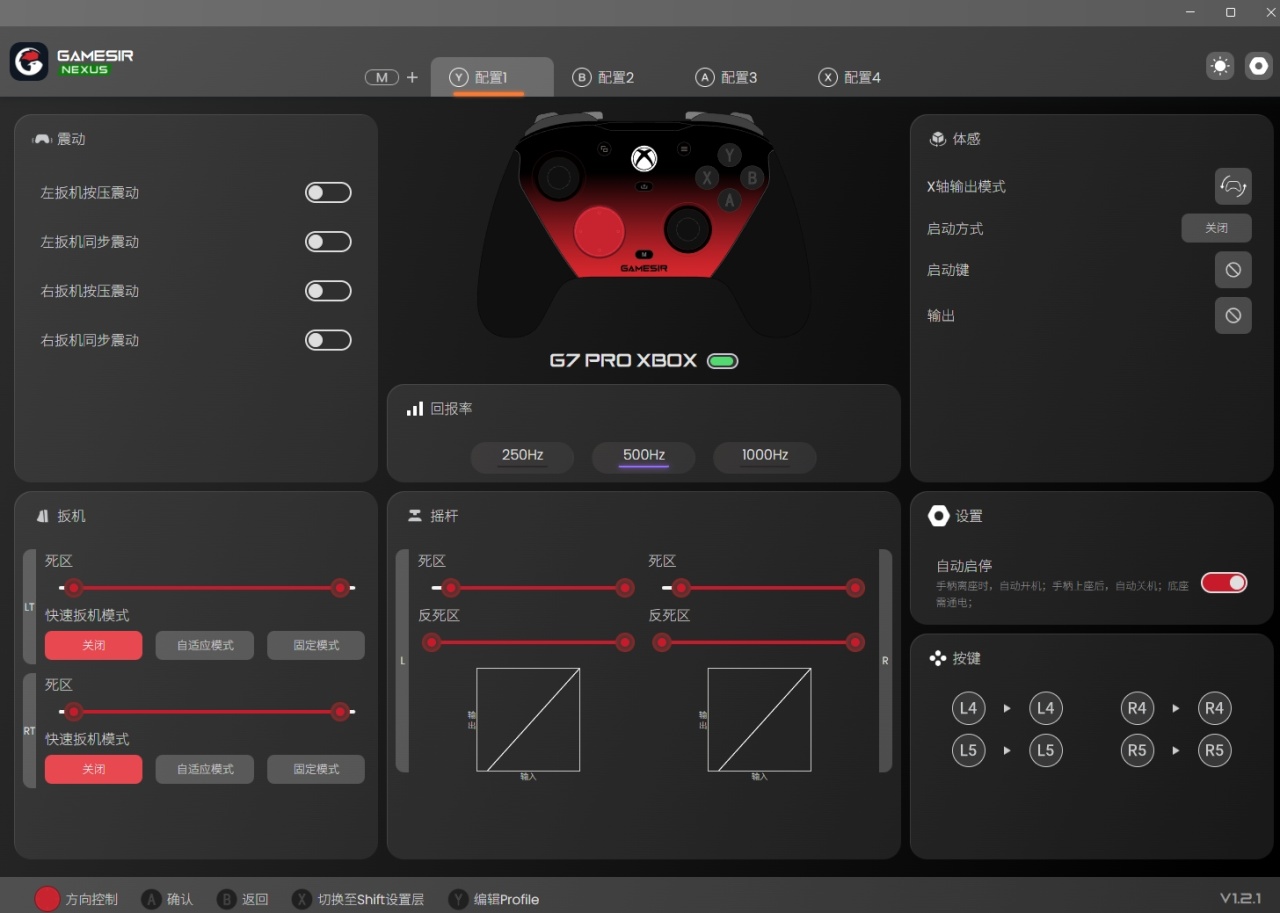
Task: Switch to the 配置4 profile tab
Action: coord(850,77)
